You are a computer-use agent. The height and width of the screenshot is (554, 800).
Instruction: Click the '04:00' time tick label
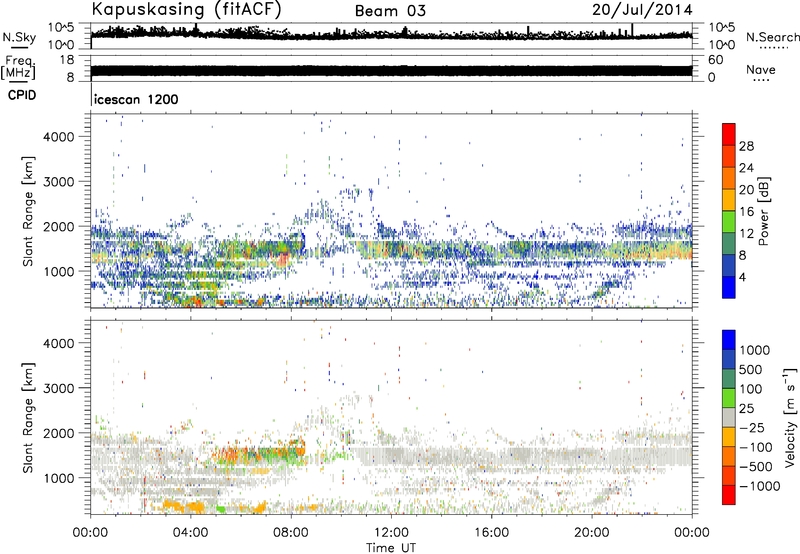point(191,533)
